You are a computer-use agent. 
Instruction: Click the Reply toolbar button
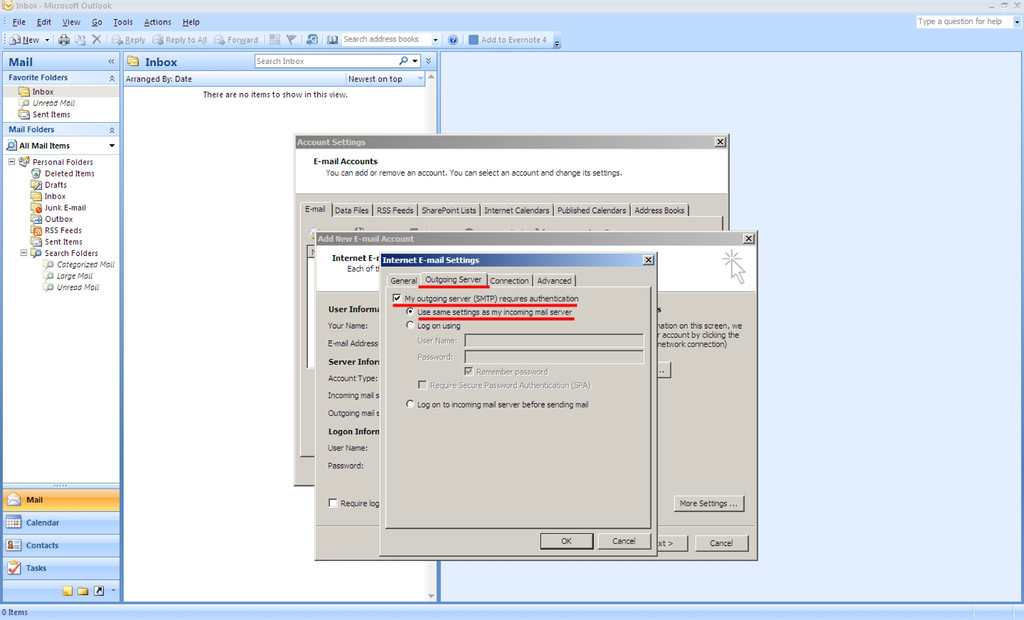coord(129,40)
